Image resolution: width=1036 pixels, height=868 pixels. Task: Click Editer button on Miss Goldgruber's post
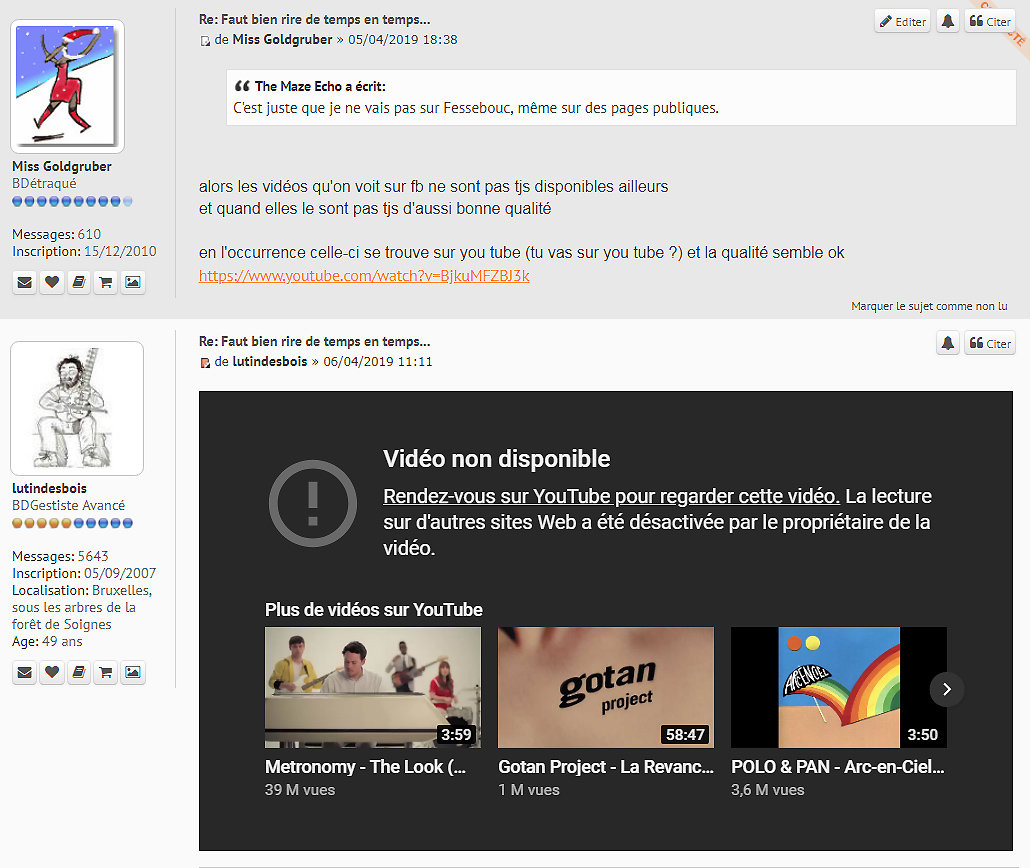[x=902, y=22]
